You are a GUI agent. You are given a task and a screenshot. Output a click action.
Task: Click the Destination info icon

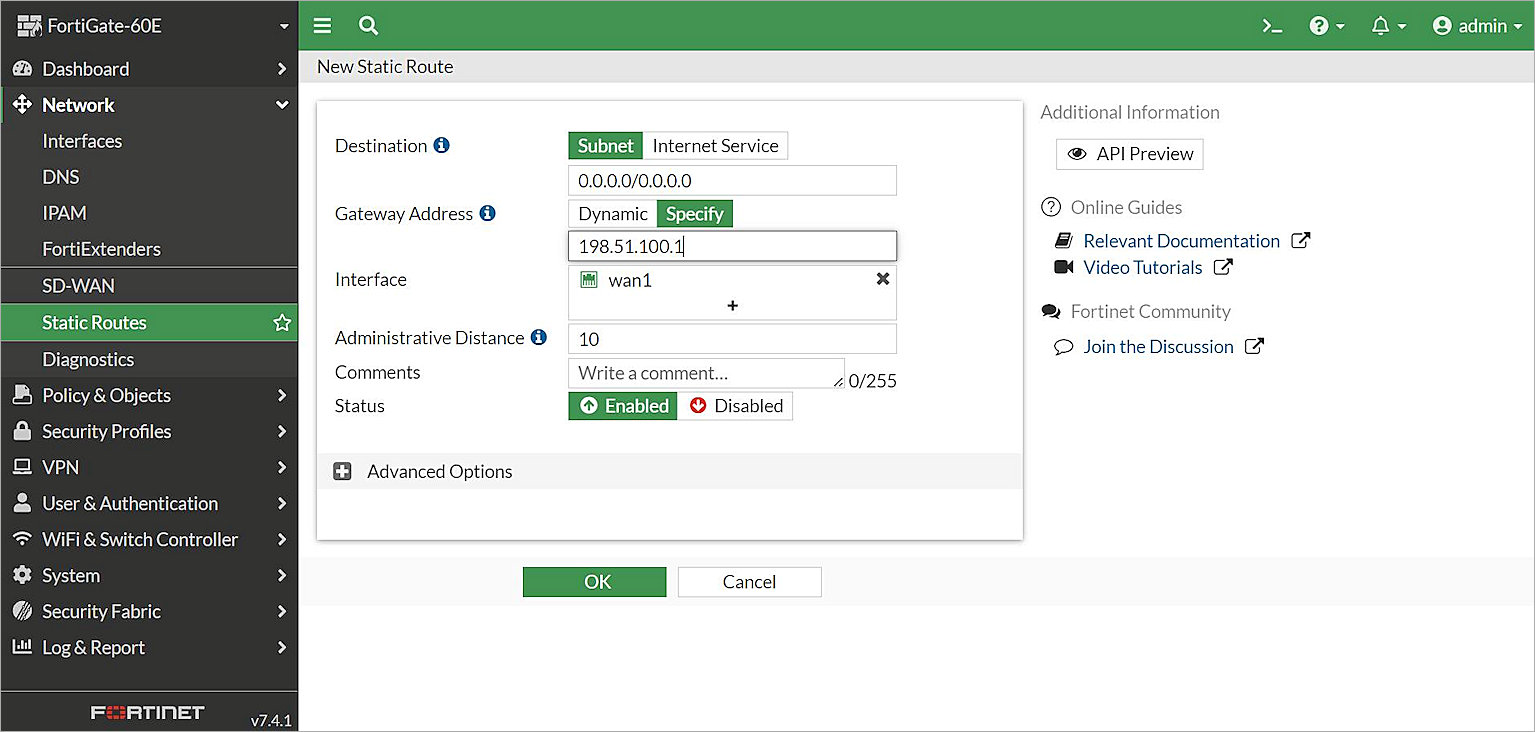tap(441, 145)
